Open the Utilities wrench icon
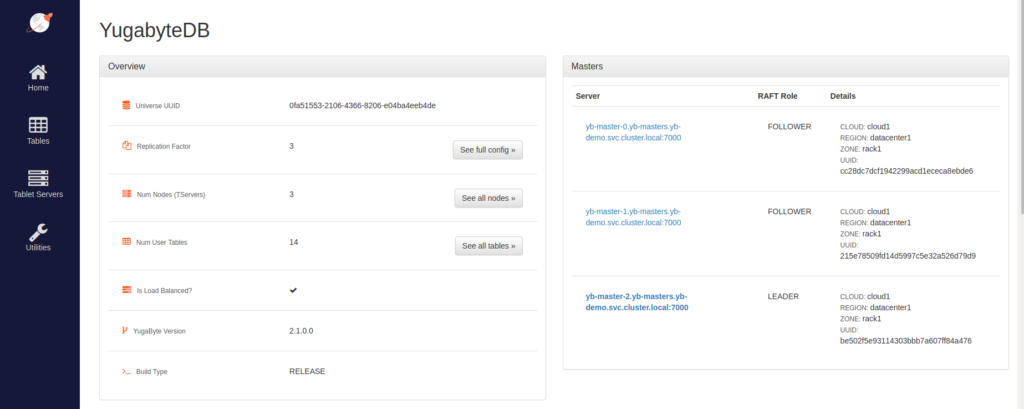1024x409 pixels. pos(38,231)
